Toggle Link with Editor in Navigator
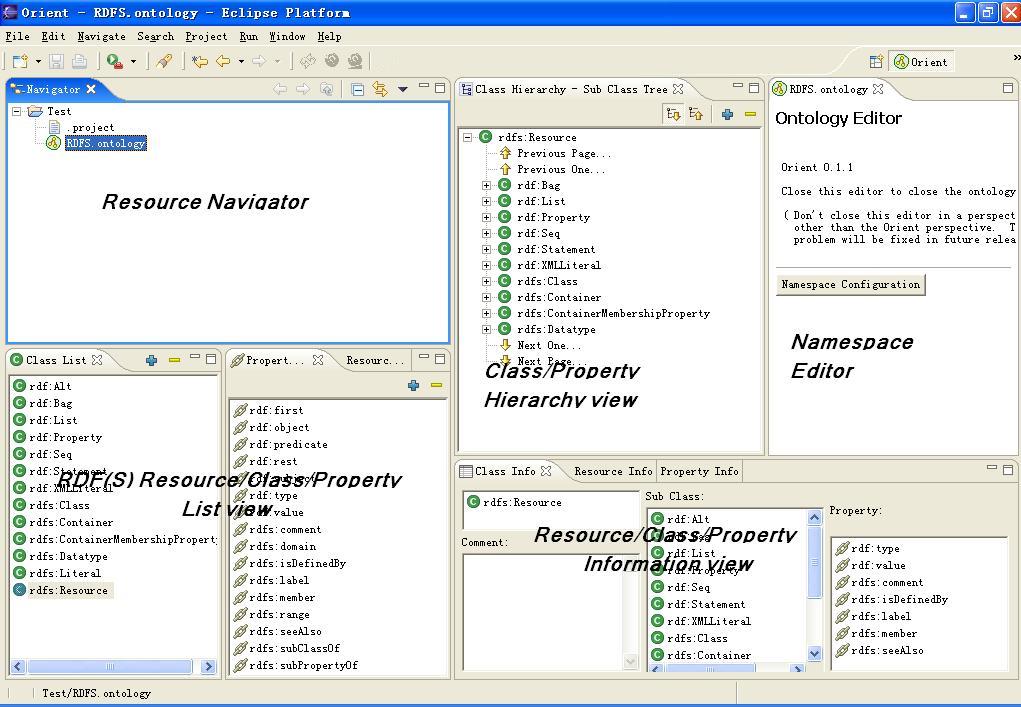Image resolution: width=1021 pixels, height=707 pixels. pos(380,89)
